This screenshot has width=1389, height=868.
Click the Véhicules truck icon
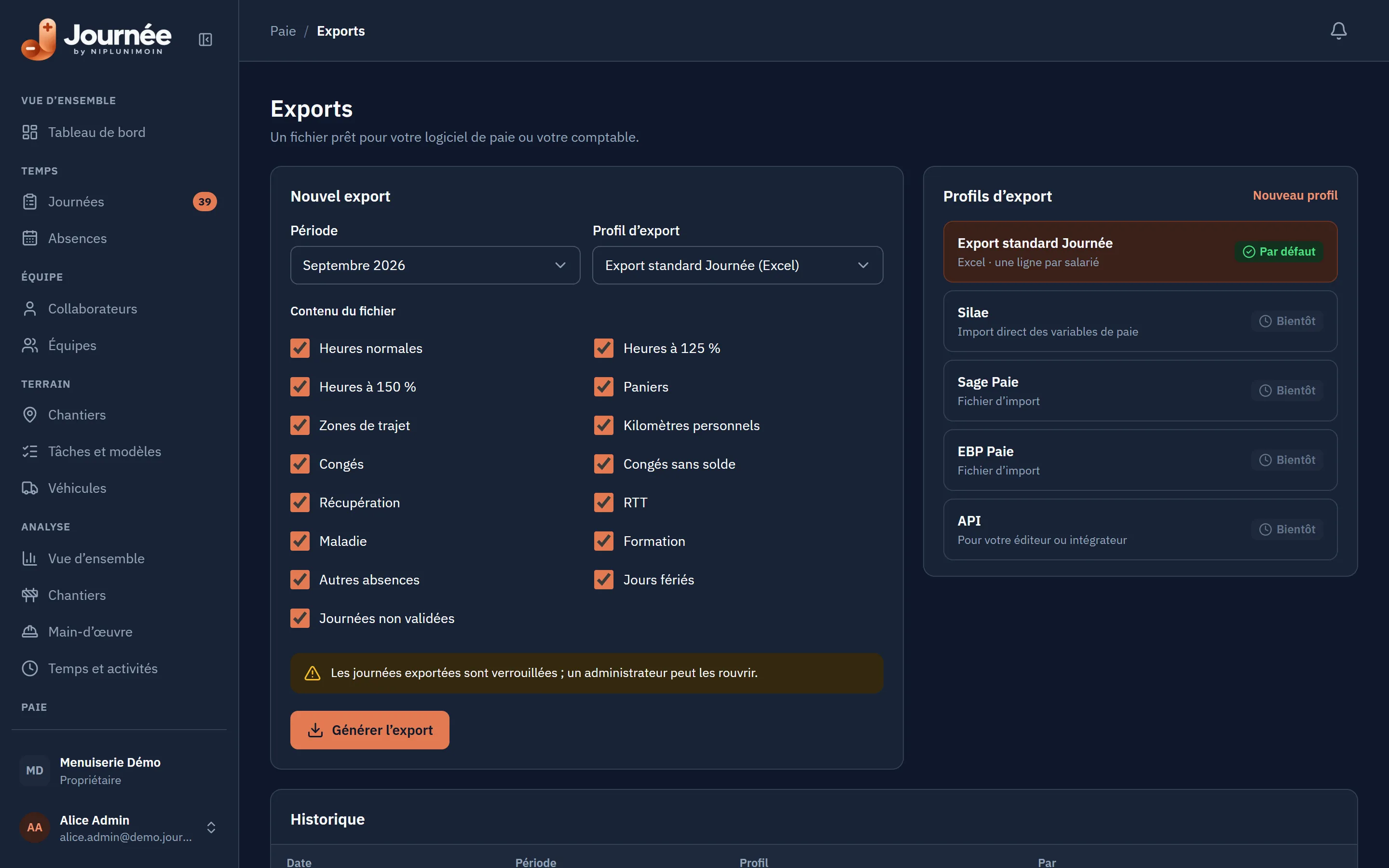coord(30,488)
